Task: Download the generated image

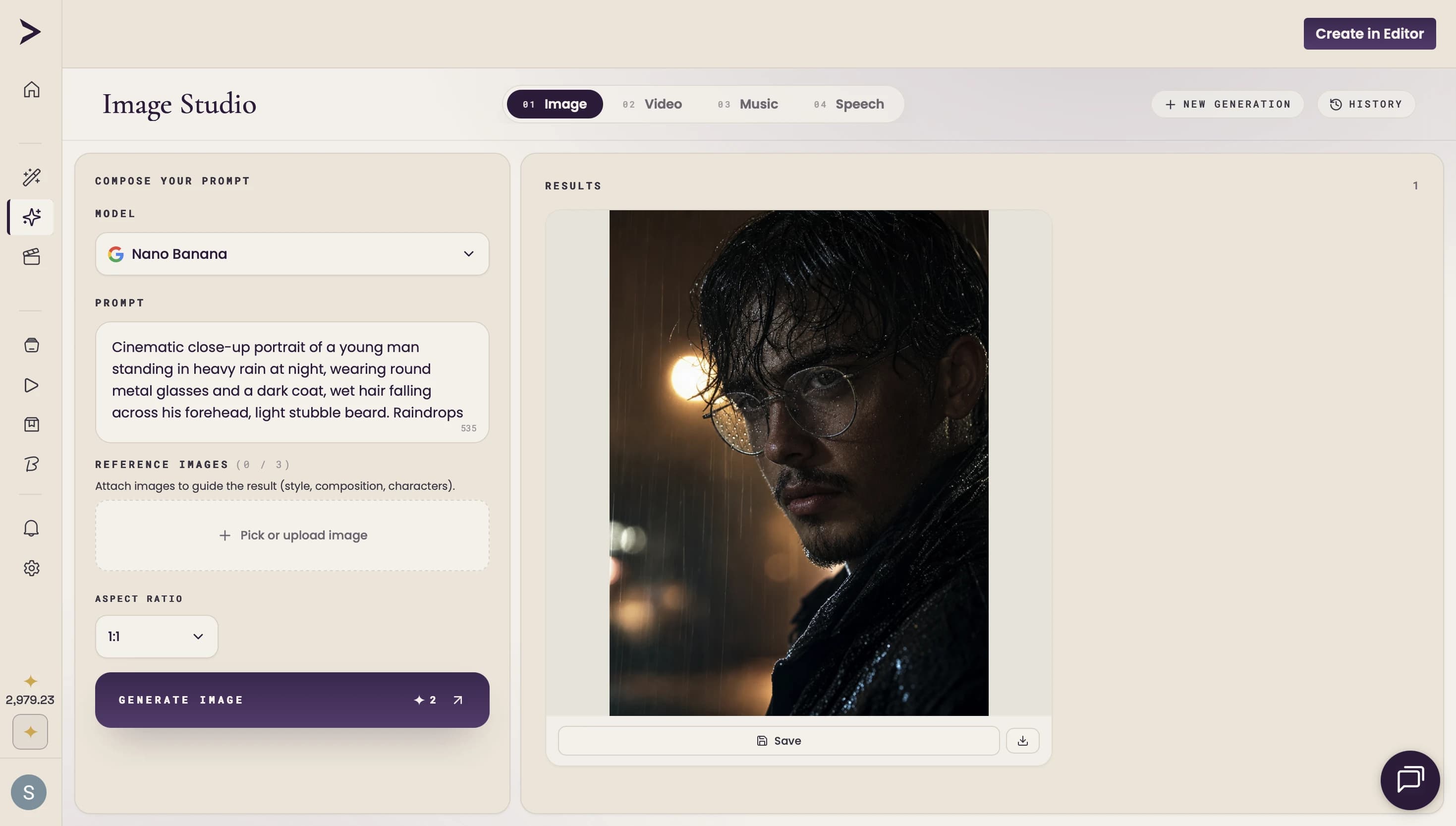Action: [x=1022, y=740]
